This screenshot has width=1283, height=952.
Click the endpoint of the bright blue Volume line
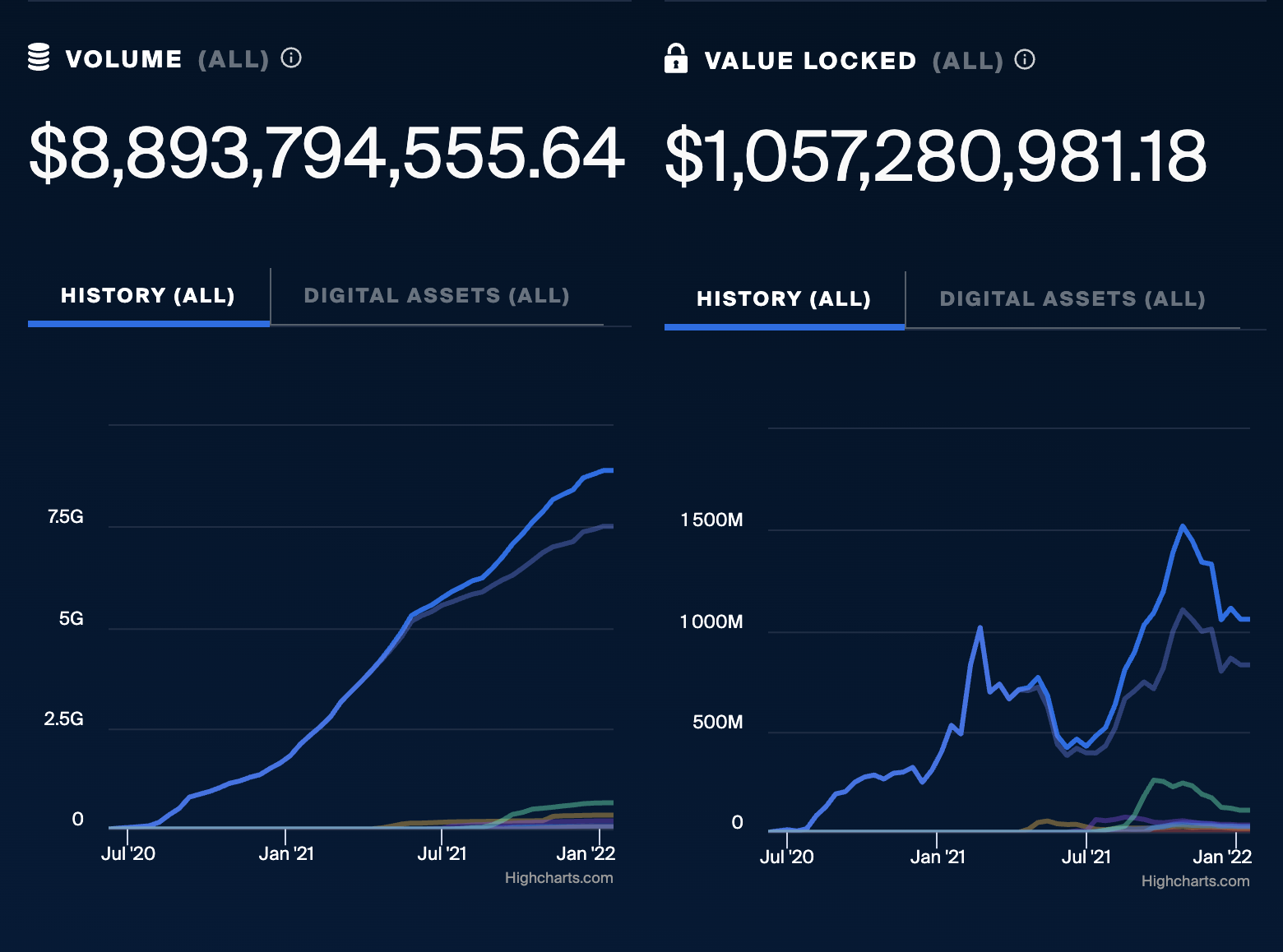pos(610,470)
